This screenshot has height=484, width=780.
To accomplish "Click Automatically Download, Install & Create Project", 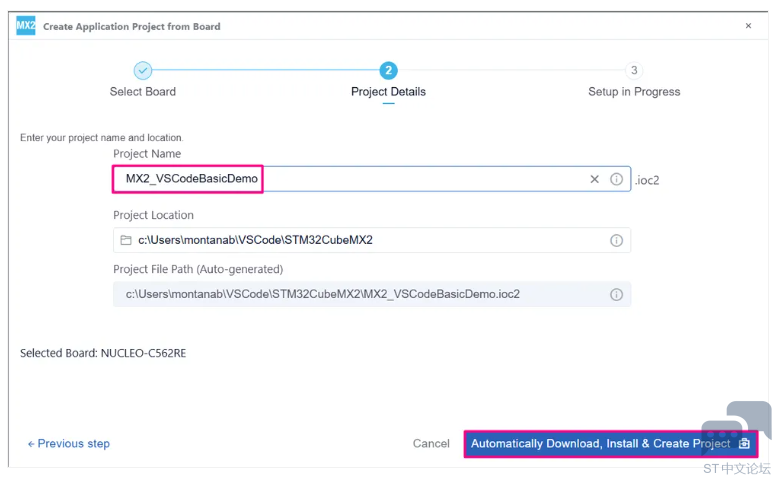I will coord(610,444).
